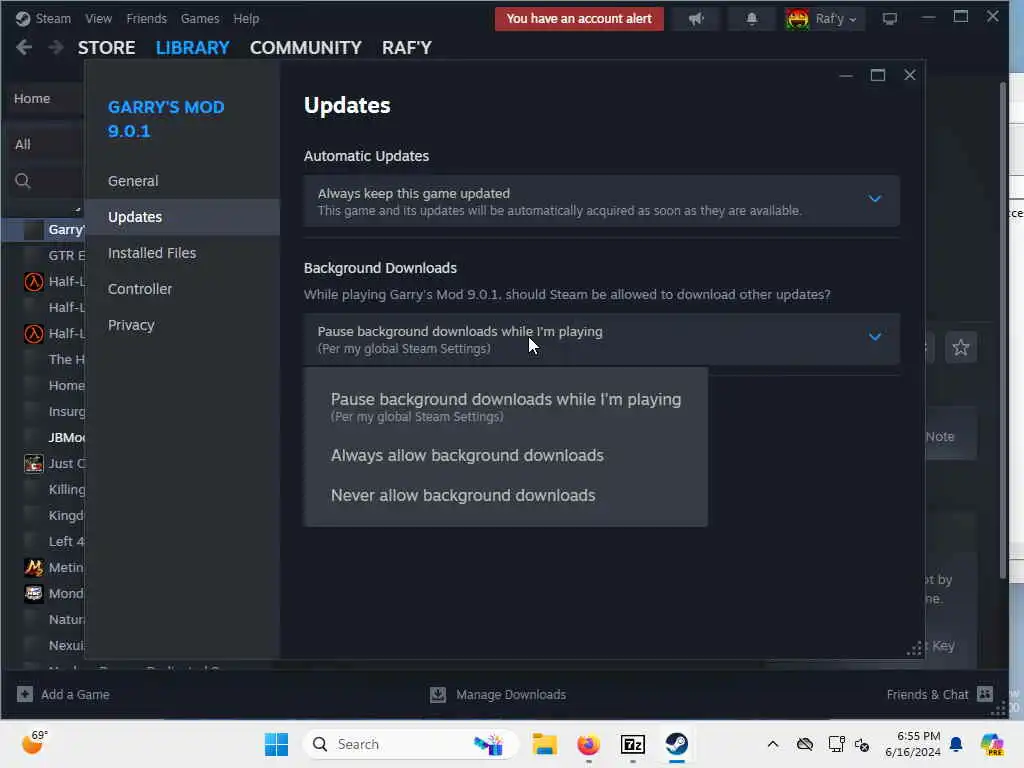
Task: Go to the COMMUNITY section
Action: point(306,48)
